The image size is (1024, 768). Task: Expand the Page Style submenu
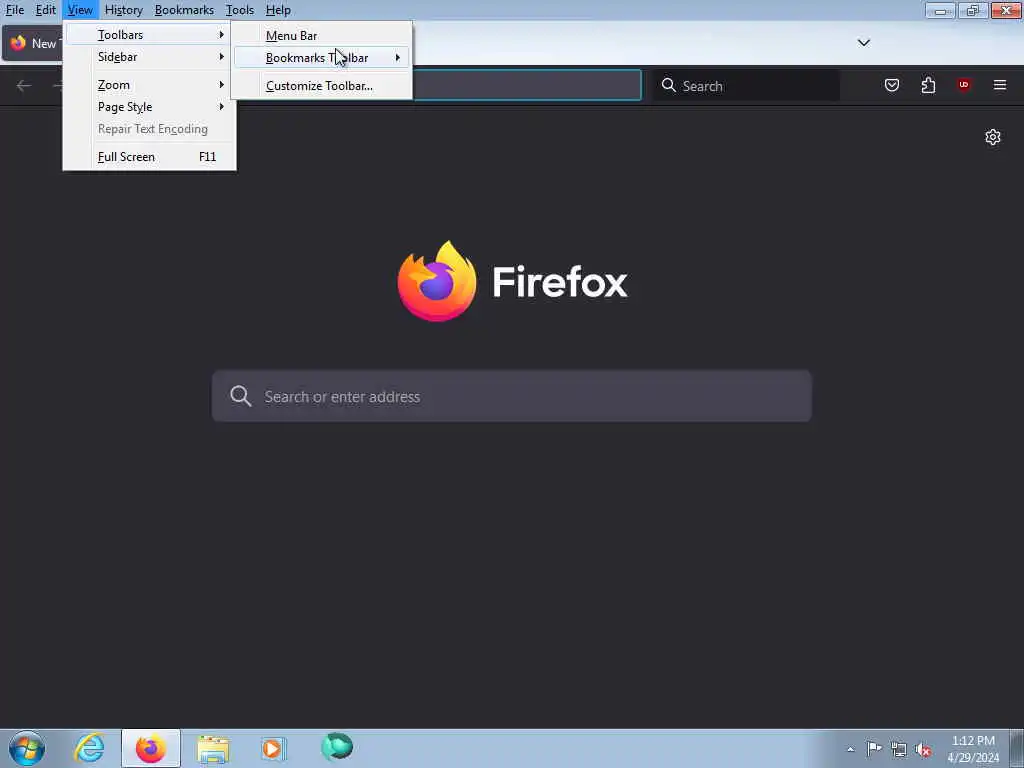150,106
